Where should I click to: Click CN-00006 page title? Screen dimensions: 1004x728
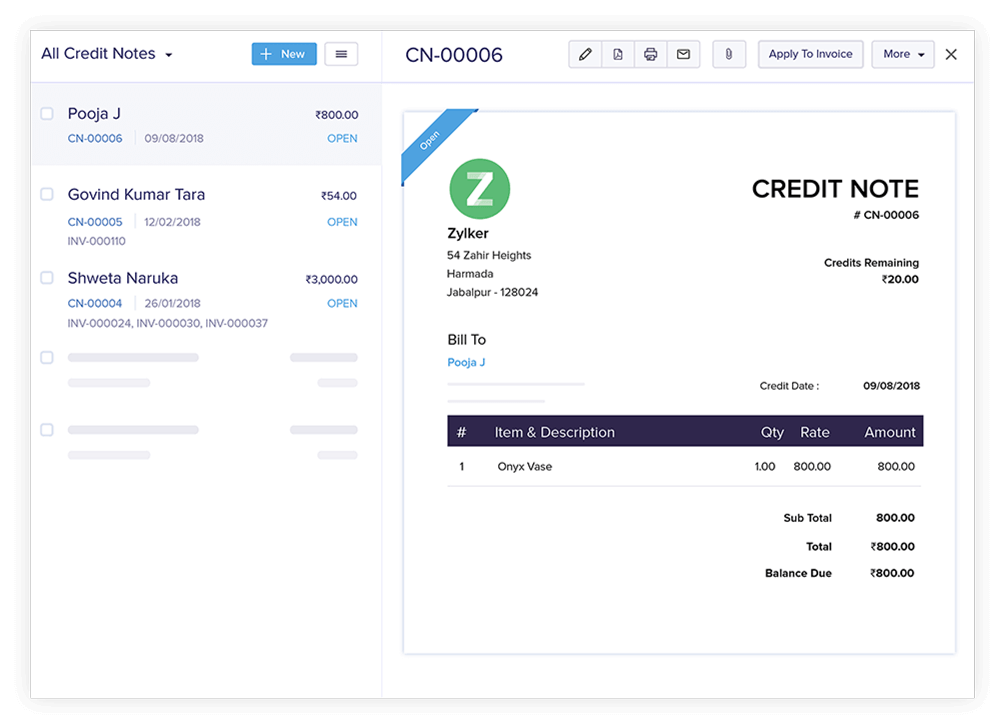pos(454,55)
